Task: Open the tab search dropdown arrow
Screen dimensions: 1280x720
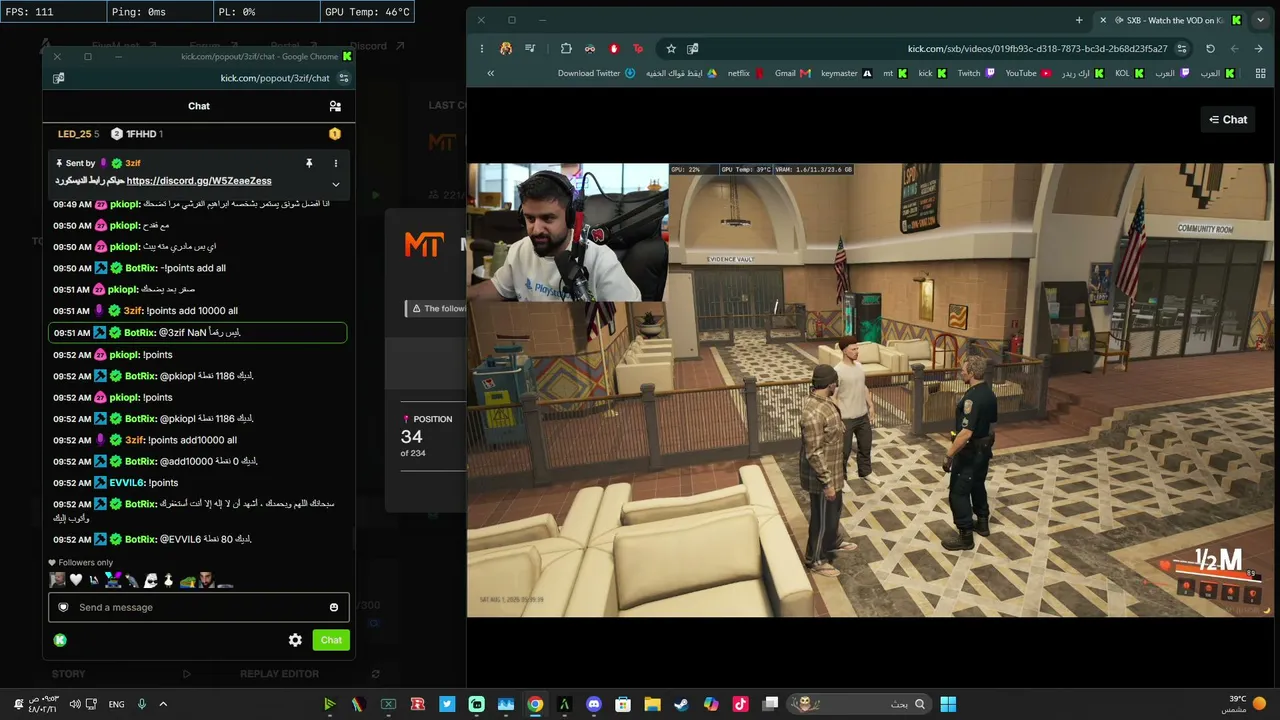Action: point(1260,20)
